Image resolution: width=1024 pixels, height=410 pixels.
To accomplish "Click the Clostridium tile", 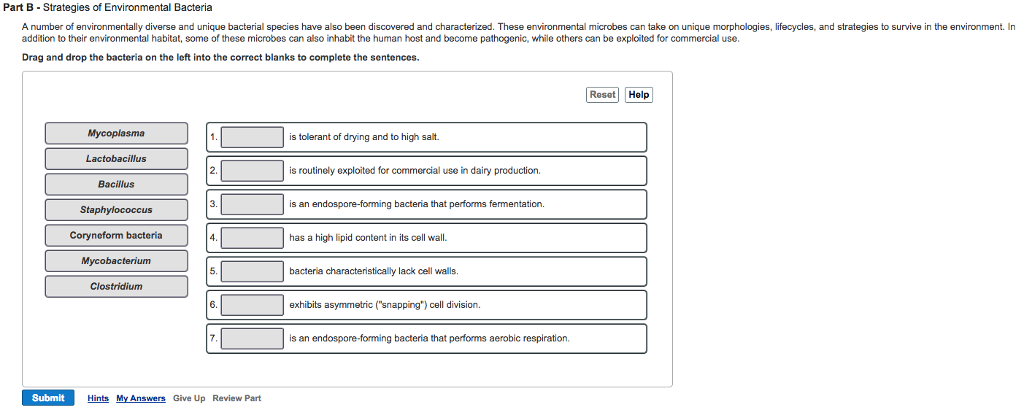I will tap(116, 287).
